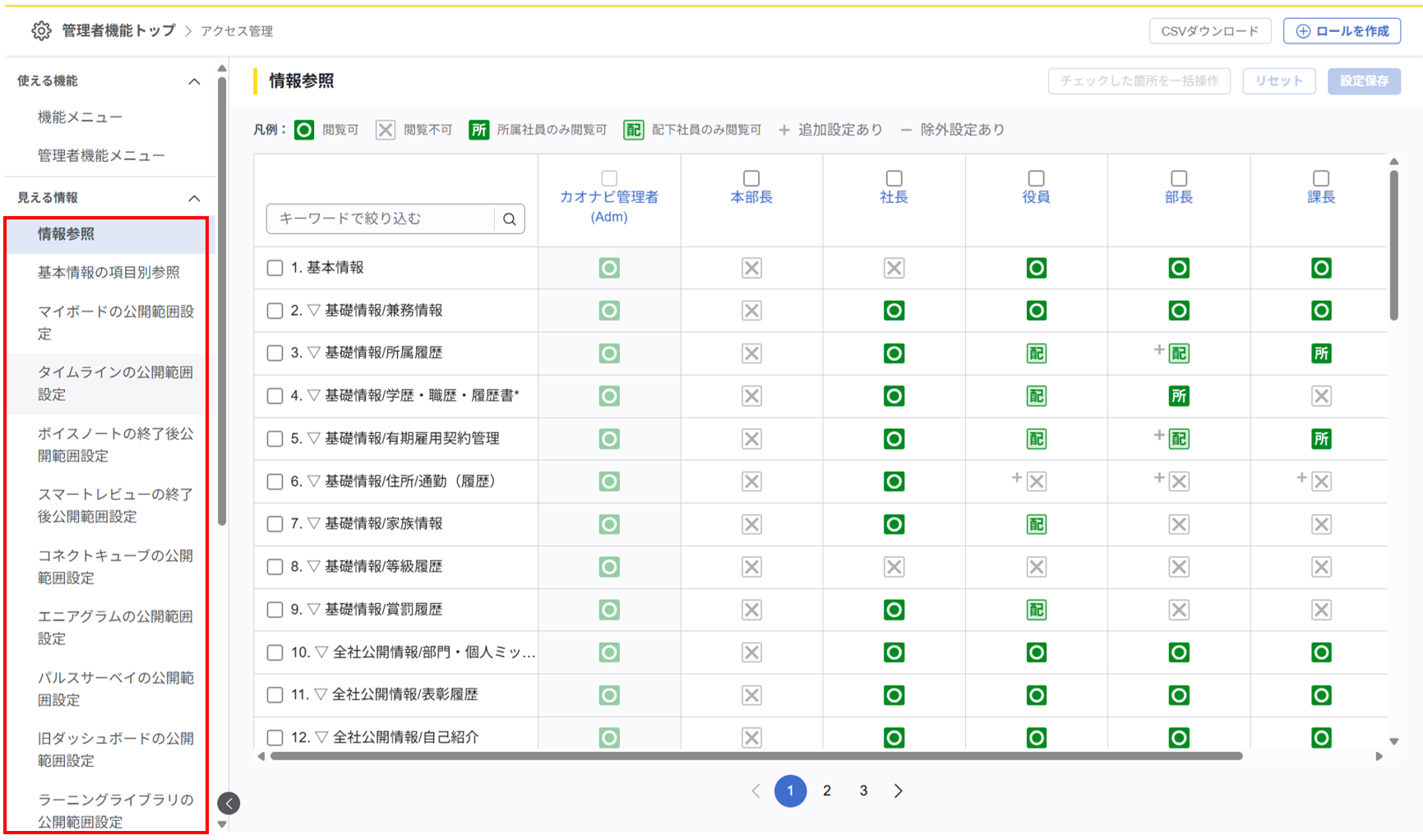Click 所 icon for 有期雇用契約管理 in 課長 column
Image resolution: width=1423 pixels, height=840 pixels.
coord(1321,439)
